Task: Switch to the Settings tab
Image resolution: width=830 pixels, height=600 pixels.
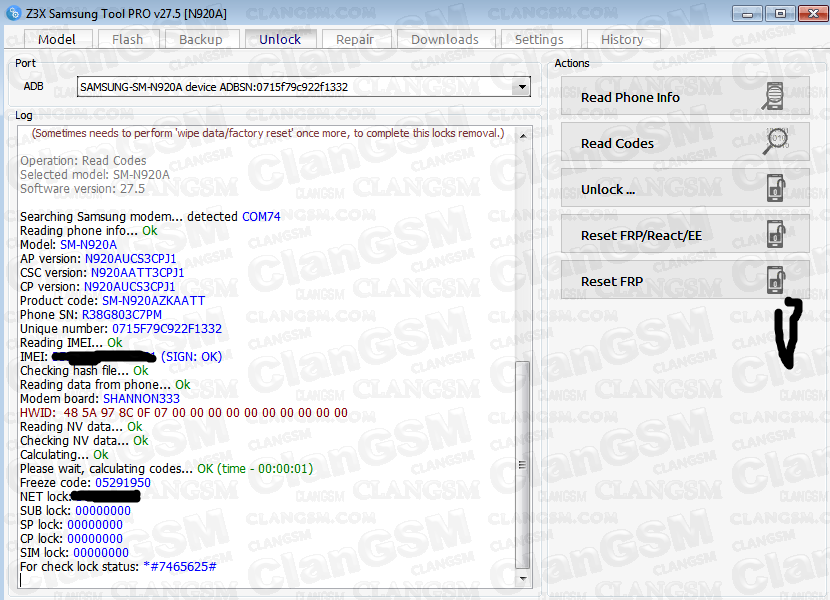Action: [x=539, y=40]
